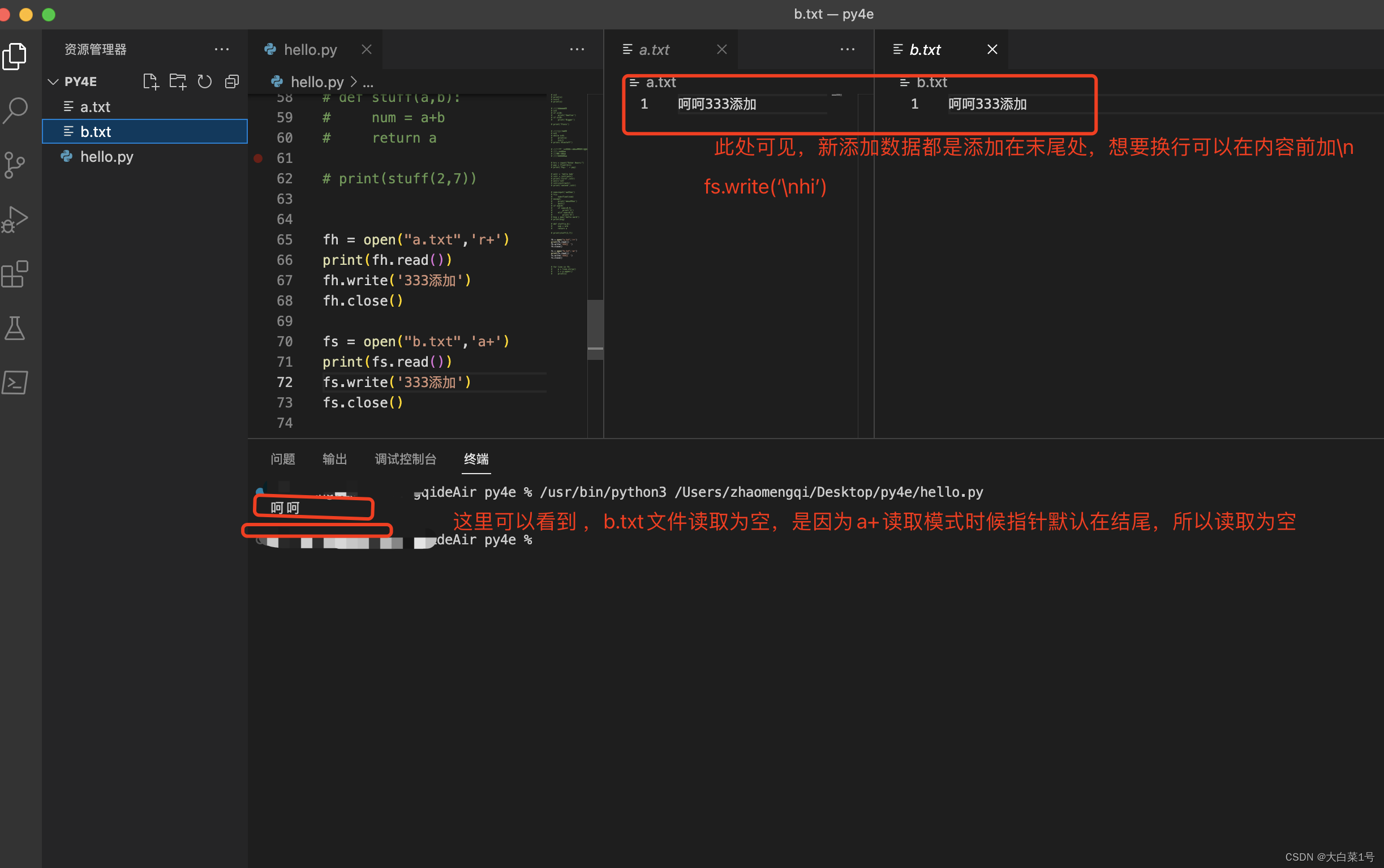Screen dimensions: 1384x868
Task: Open the Run and Debug view
Action: (14, 220)
